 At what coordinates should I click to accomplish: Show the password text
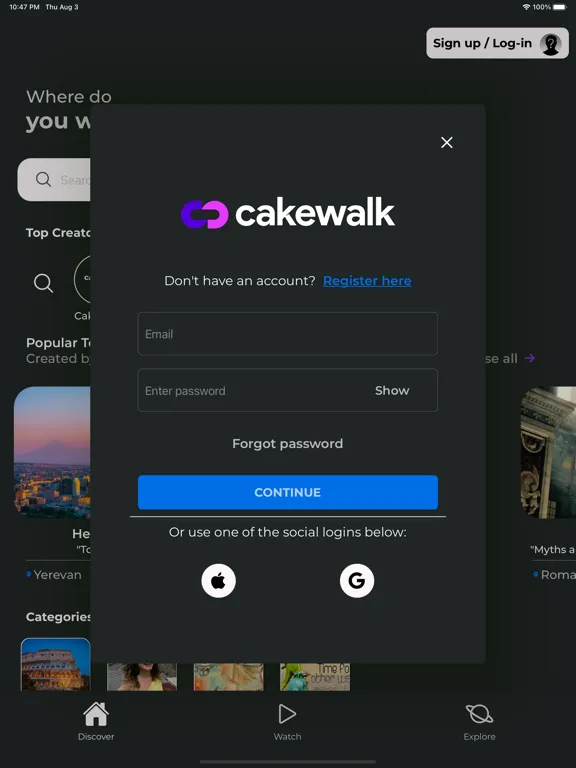pos(392,390)
